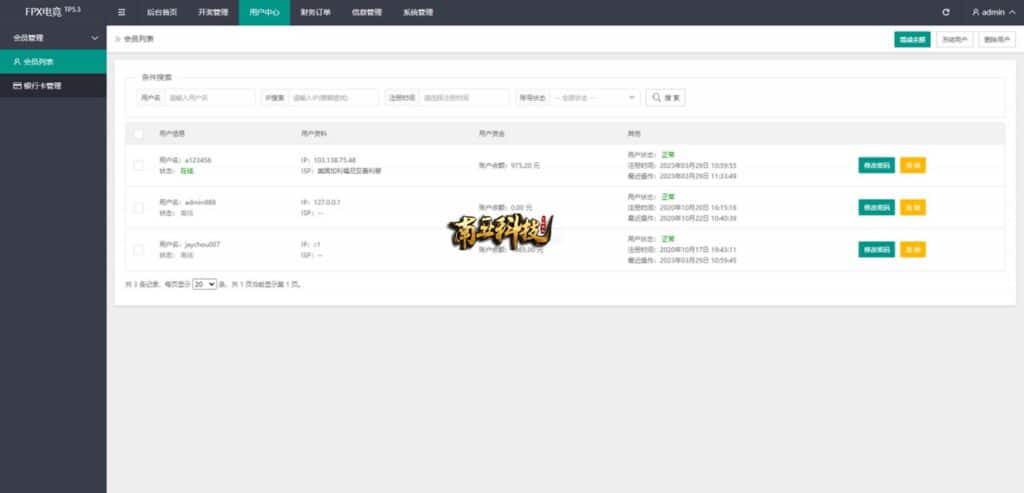1024x493 pixels.
Task: Check the box for user a123456
Action: pyautogui.click(x=138, y=166)
